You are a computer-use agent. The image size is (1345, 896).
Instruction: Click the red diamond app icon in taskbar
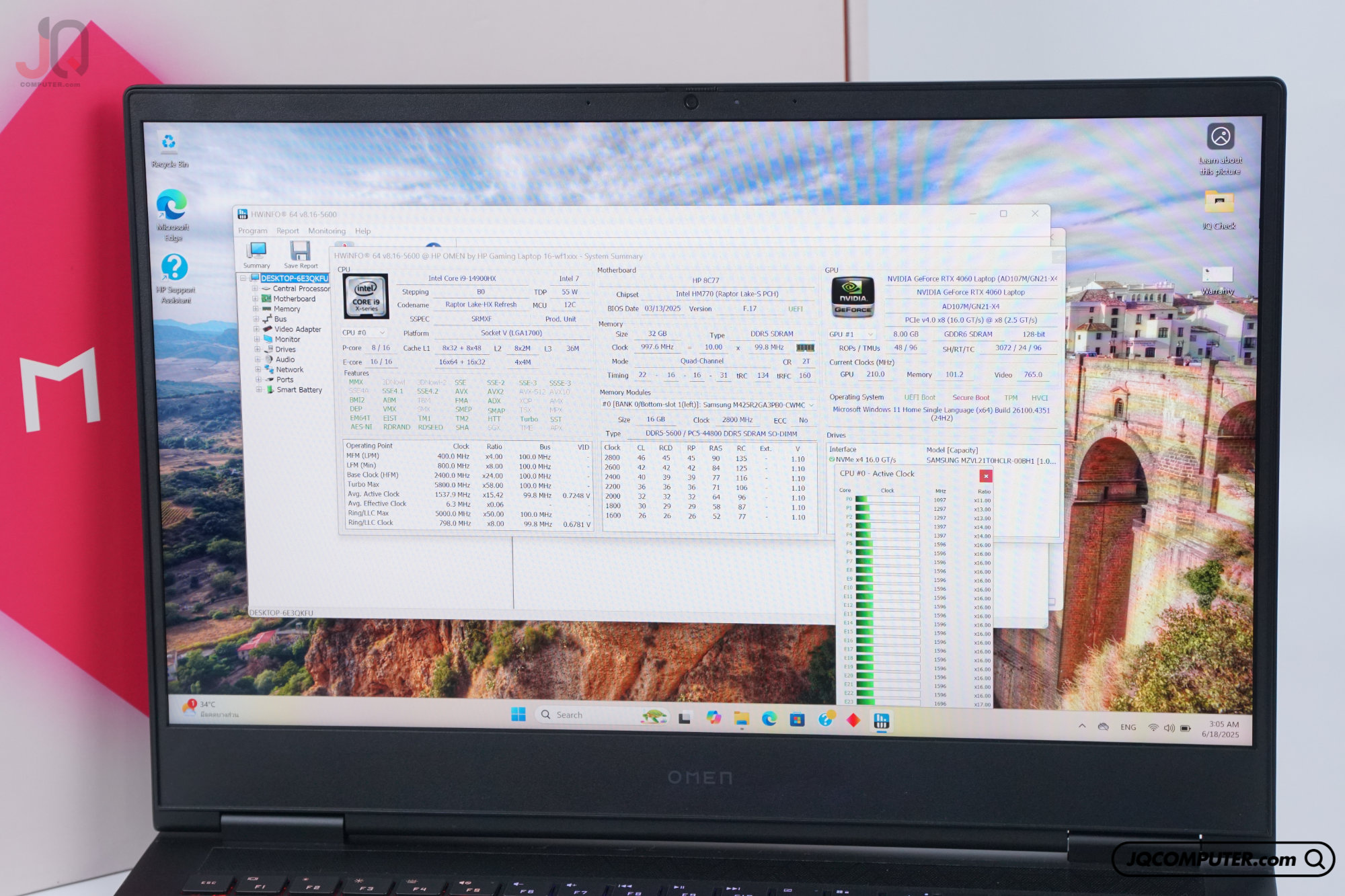(x=853, y=721)
